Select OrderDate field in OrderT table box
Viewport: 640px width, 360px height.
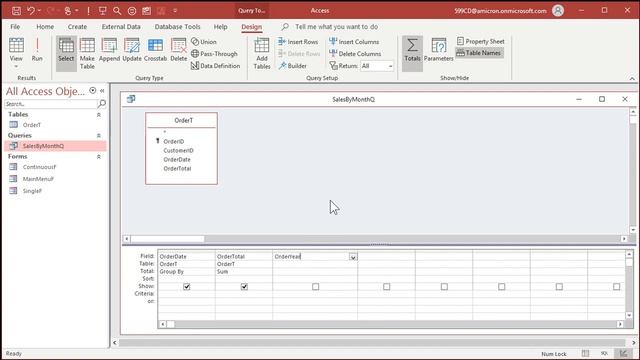[x=177, y=160]
